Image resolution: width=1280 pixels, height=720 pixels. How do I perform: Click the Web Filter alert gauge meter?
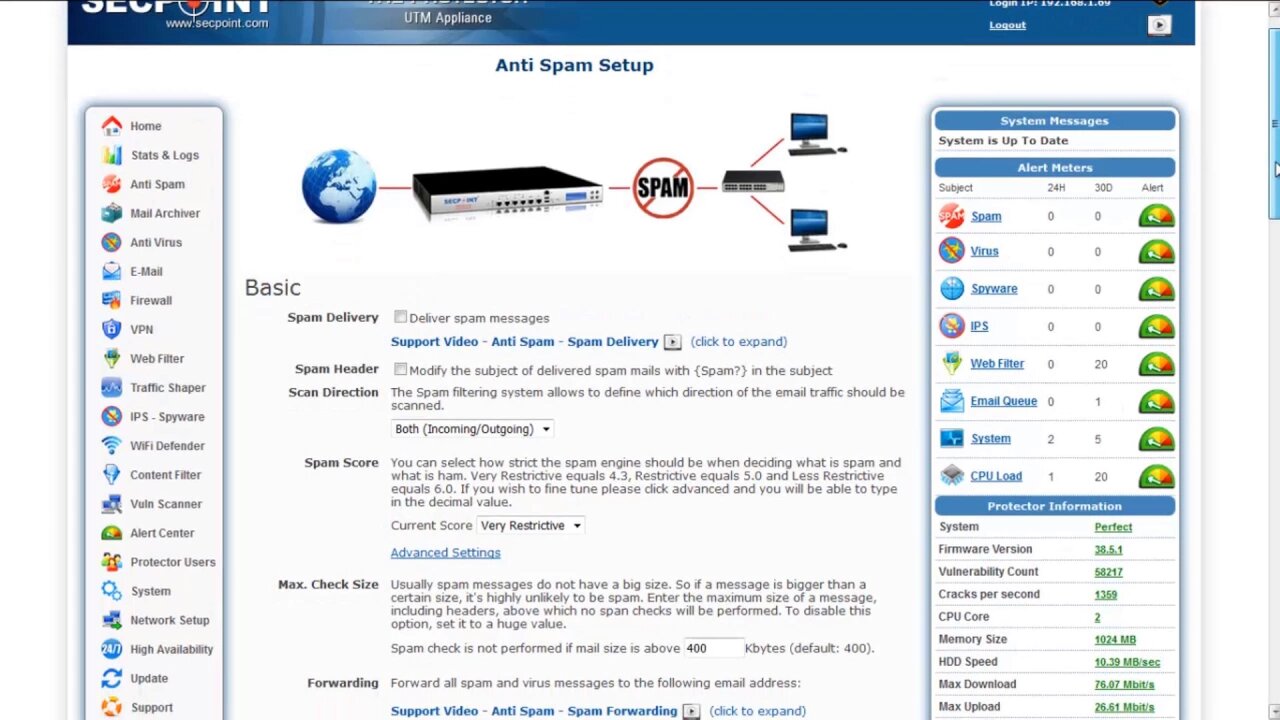click(x=1156, y=364)
